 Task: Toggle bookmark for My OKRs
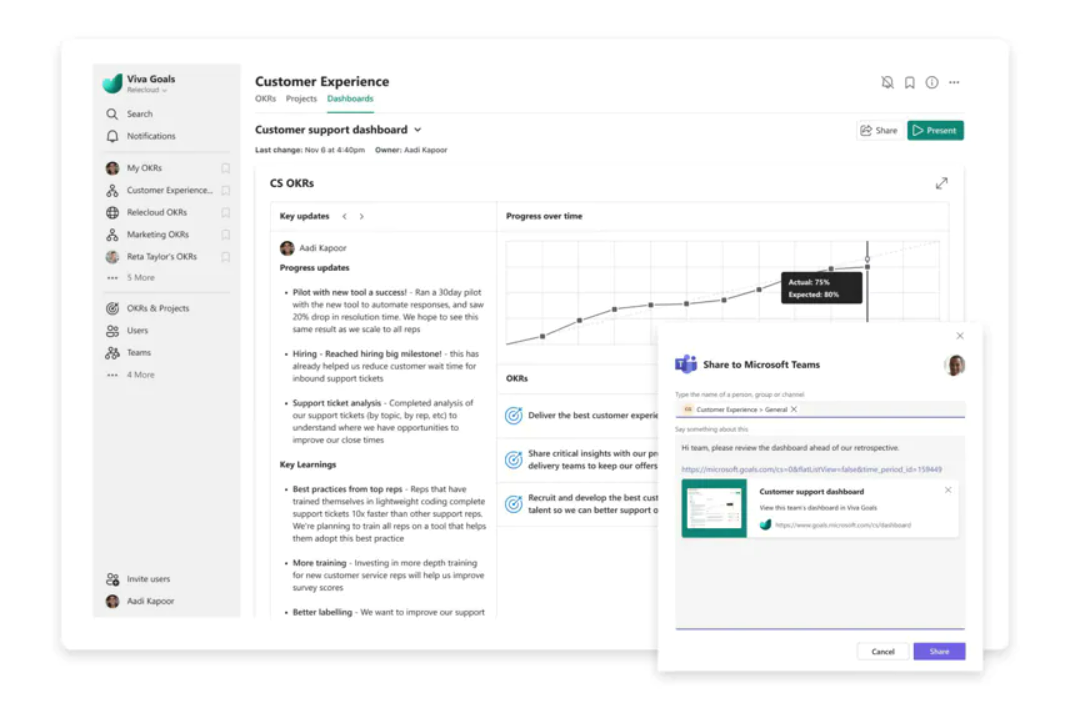click(x=225, y=168)
